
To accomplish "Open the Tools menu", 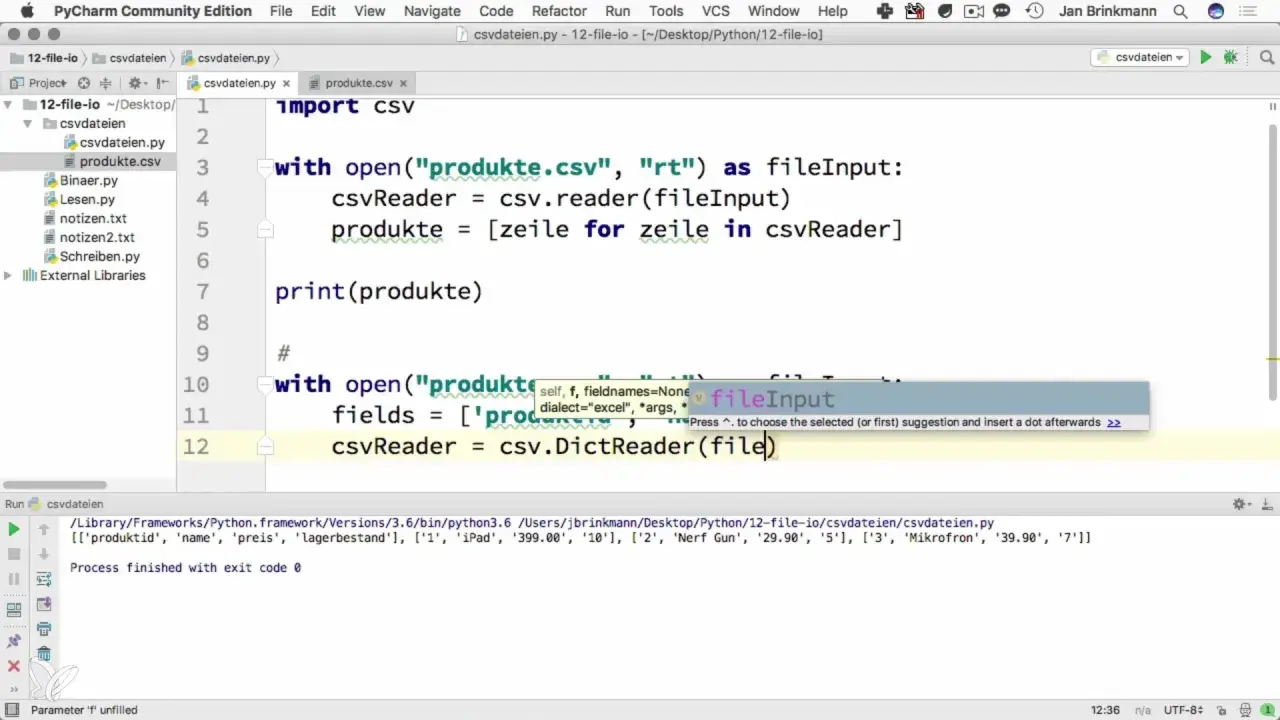I will (666, 11).
